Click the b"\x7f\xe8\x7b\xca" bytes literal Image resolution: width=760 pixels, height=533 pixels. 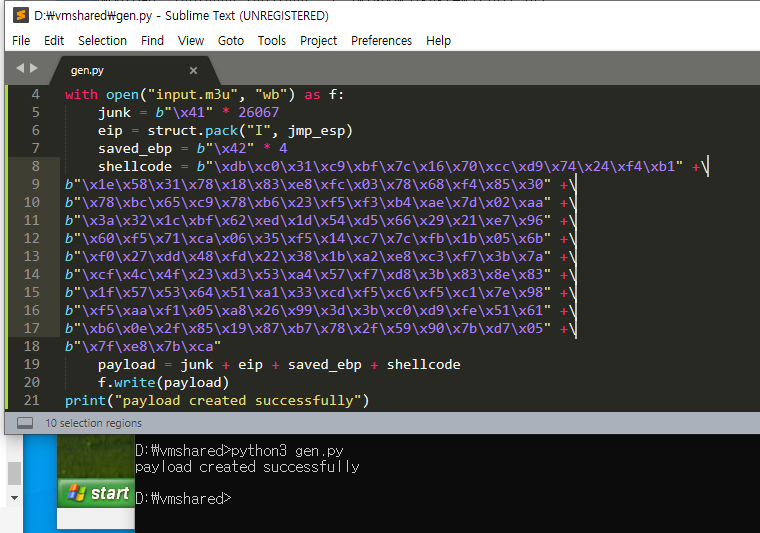[143, 347]
